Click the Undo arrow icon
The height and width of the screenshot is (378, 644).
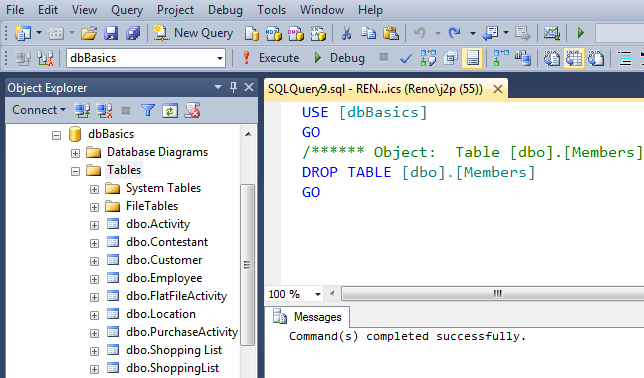tap(419, 33)
